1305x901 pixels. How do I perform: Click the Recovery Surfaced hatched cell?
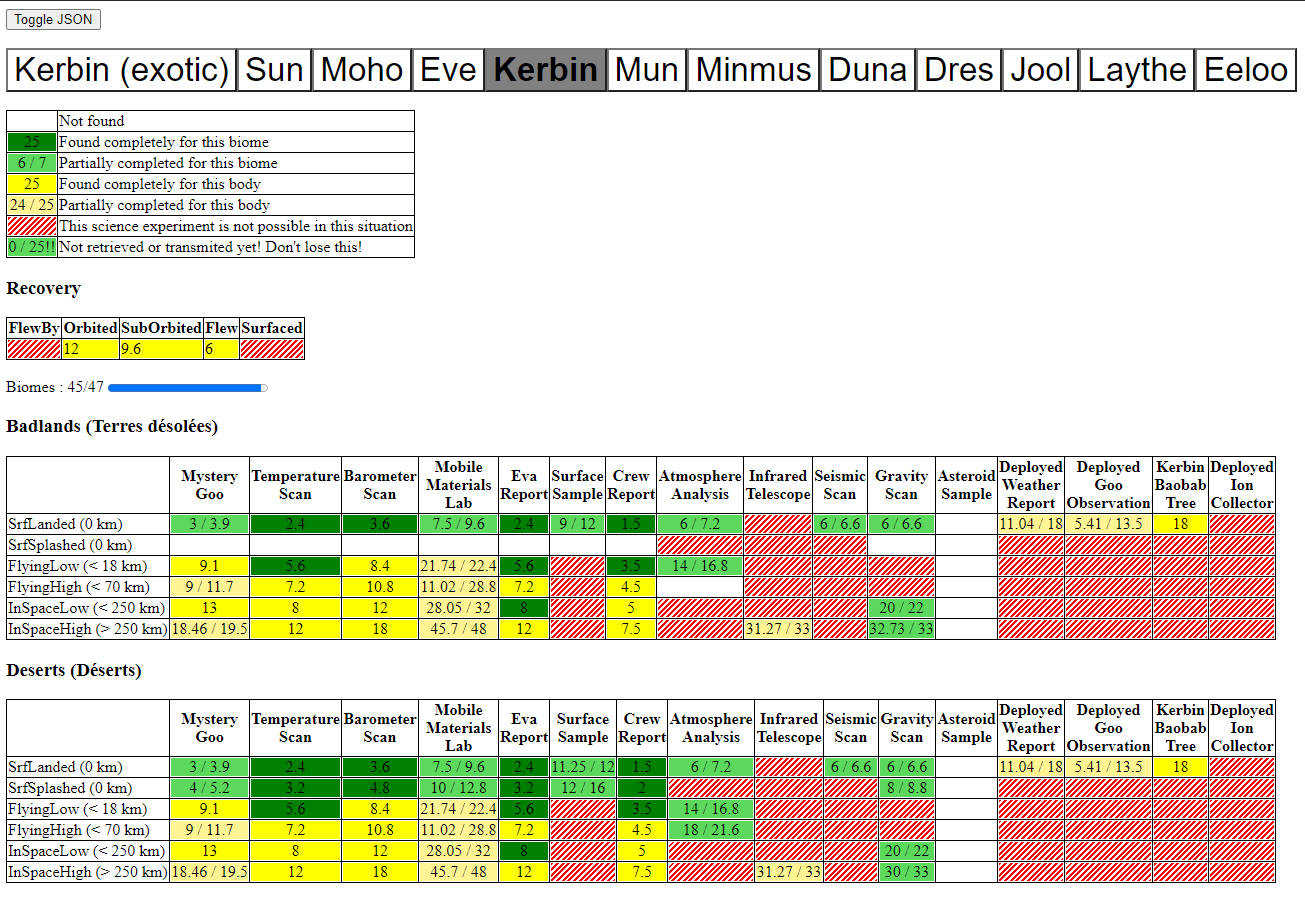point(272,349)
